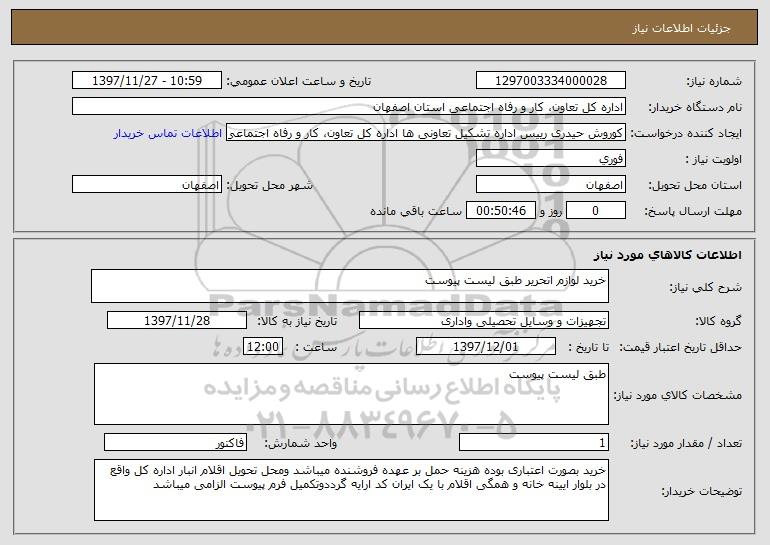Viewport: 770px width, 545px height.
Task: Select the شماره نیاز field 1297003334000028
Action: pos(550,80)
